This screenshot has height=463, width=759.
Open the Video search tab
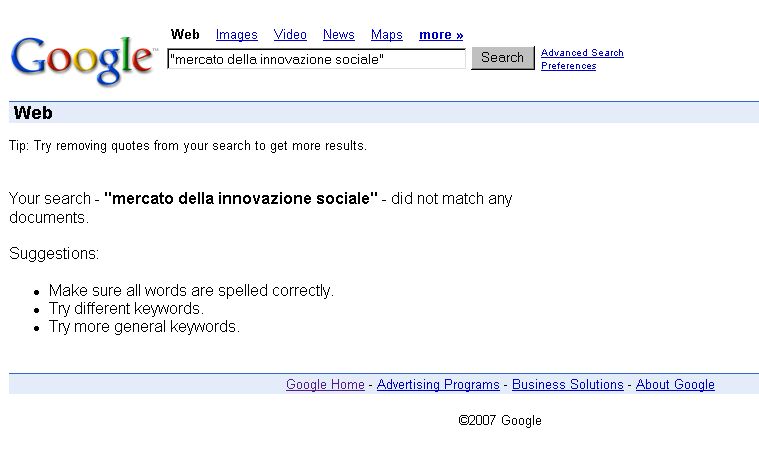(290, 35)
